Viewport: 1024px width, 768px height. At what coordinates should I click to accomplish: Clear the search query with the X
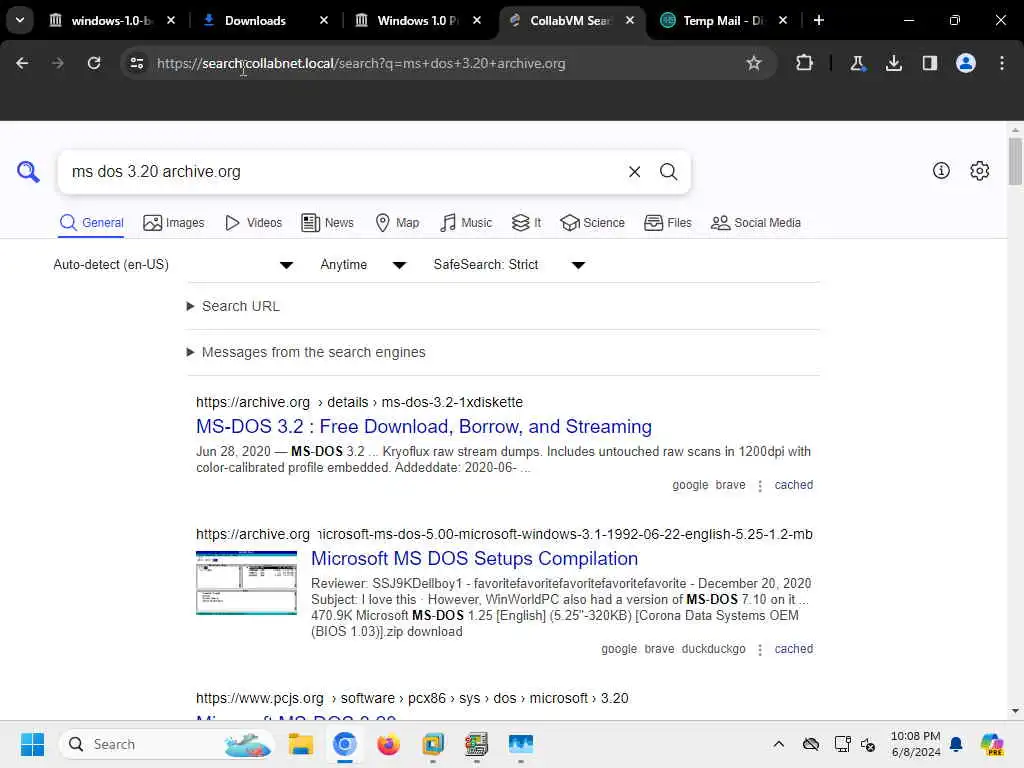tap(634, 172)
